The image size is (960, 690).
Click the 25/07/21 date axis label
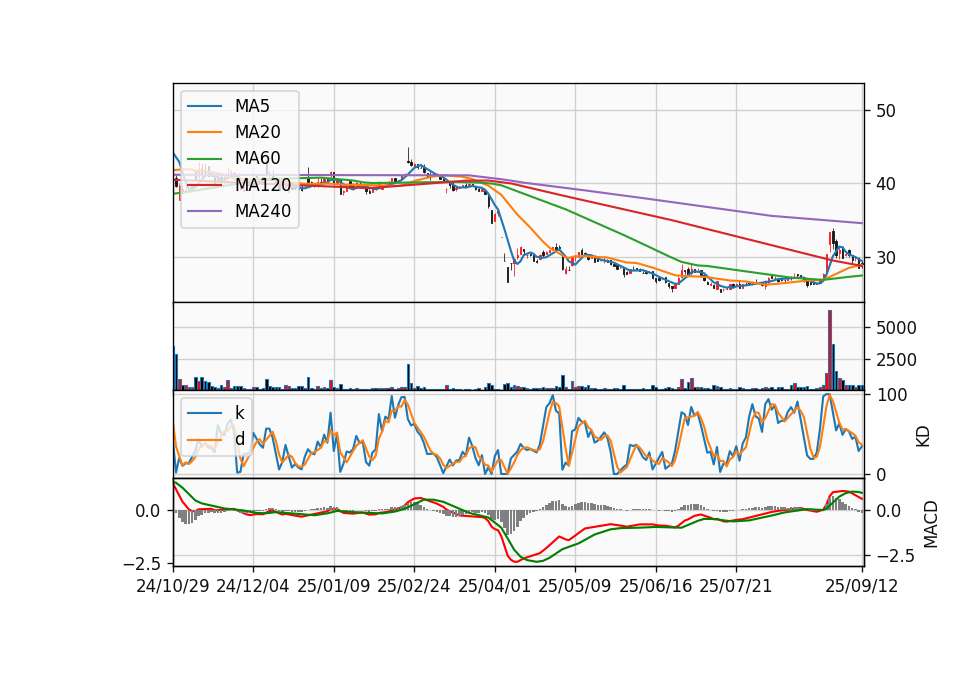tap(736, 586)
